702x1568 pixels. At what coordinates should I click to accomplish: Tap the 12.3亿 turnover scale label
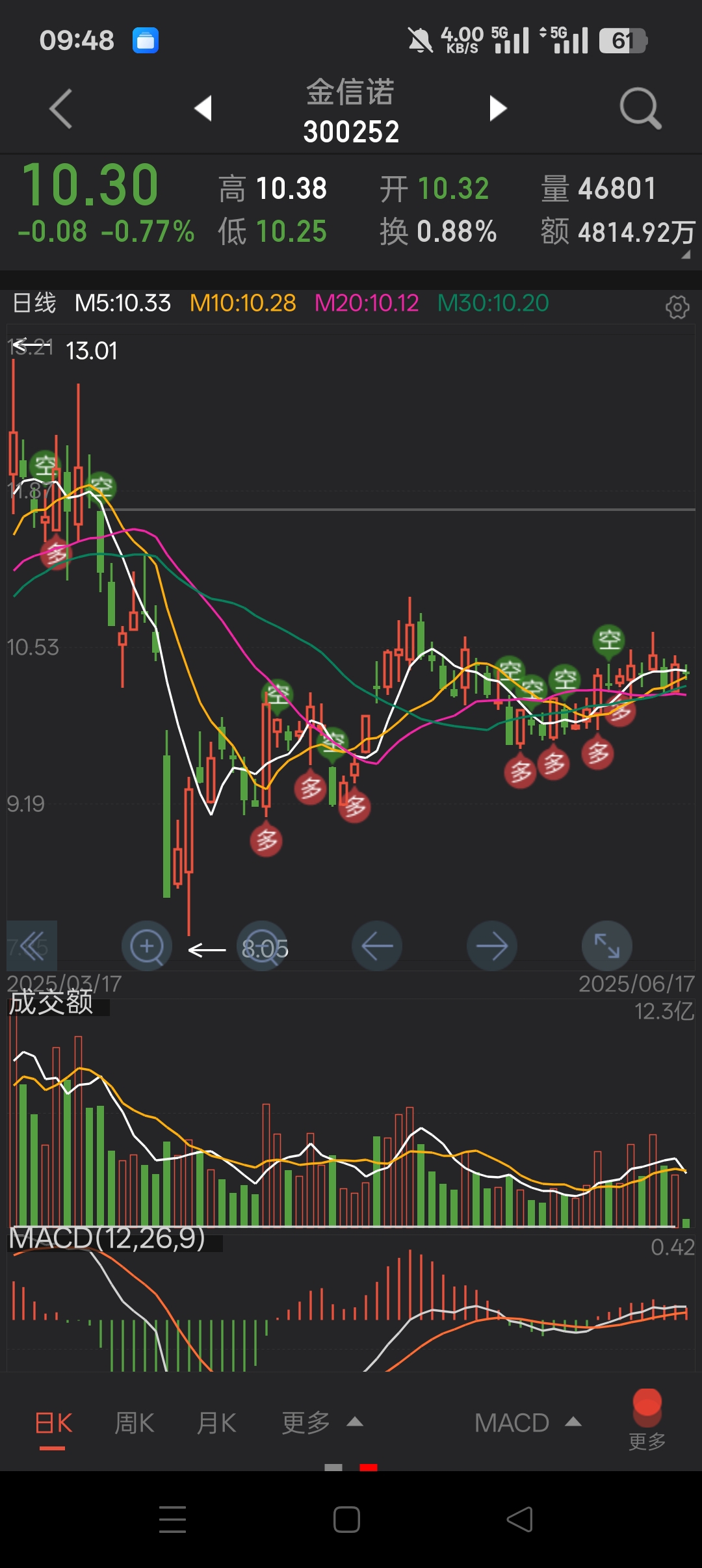(x=664, y=1012)
